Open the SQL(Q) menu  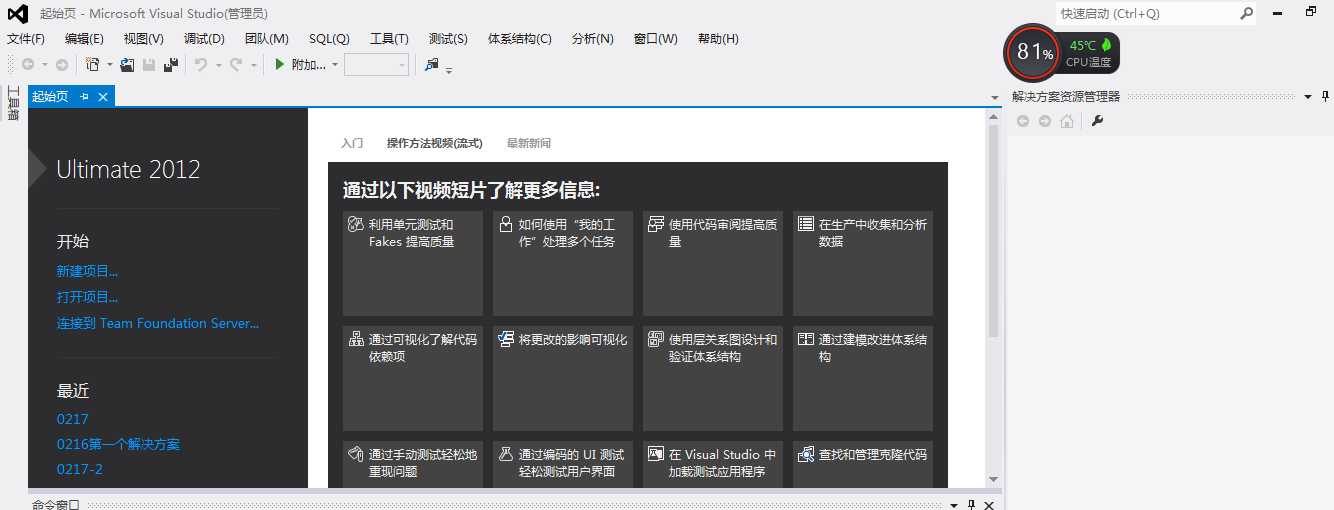click(329, 39)
